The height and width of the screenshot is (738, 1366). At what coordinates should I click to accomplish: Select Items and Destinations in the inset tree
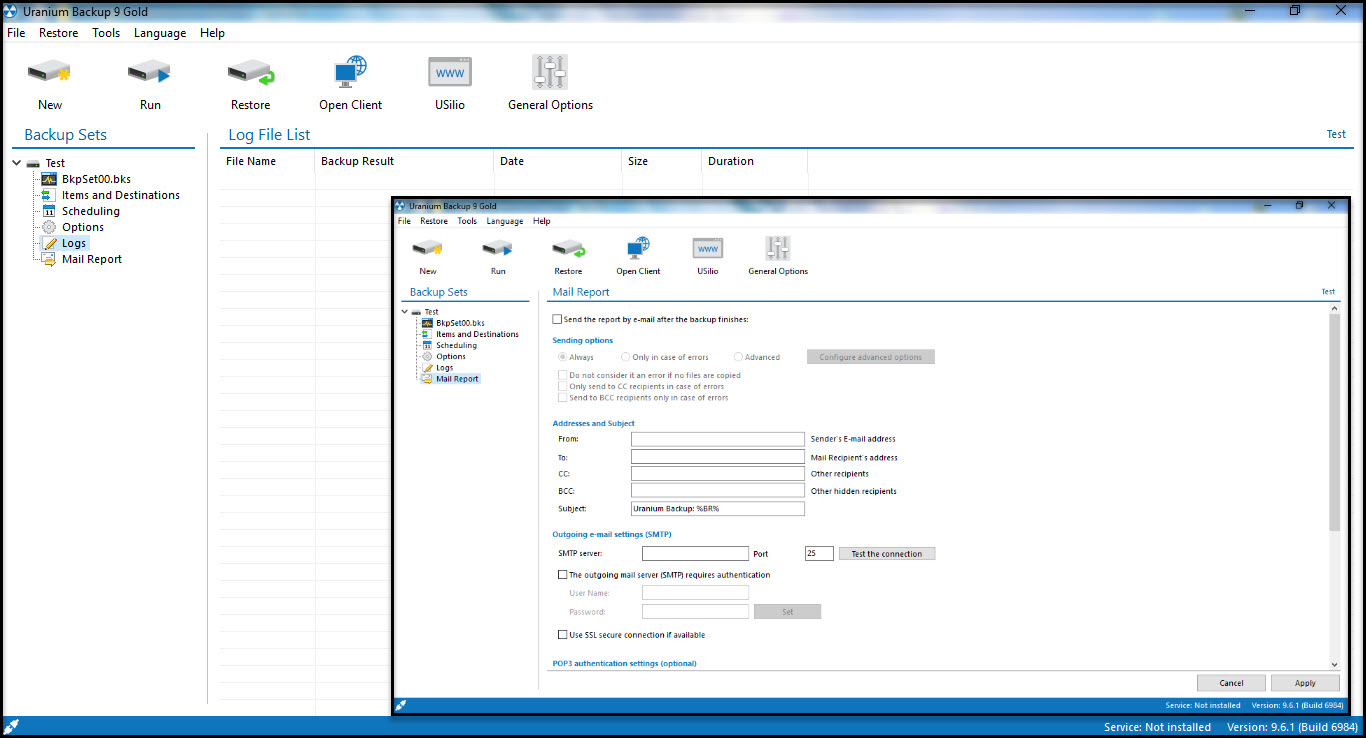point(477,334)
